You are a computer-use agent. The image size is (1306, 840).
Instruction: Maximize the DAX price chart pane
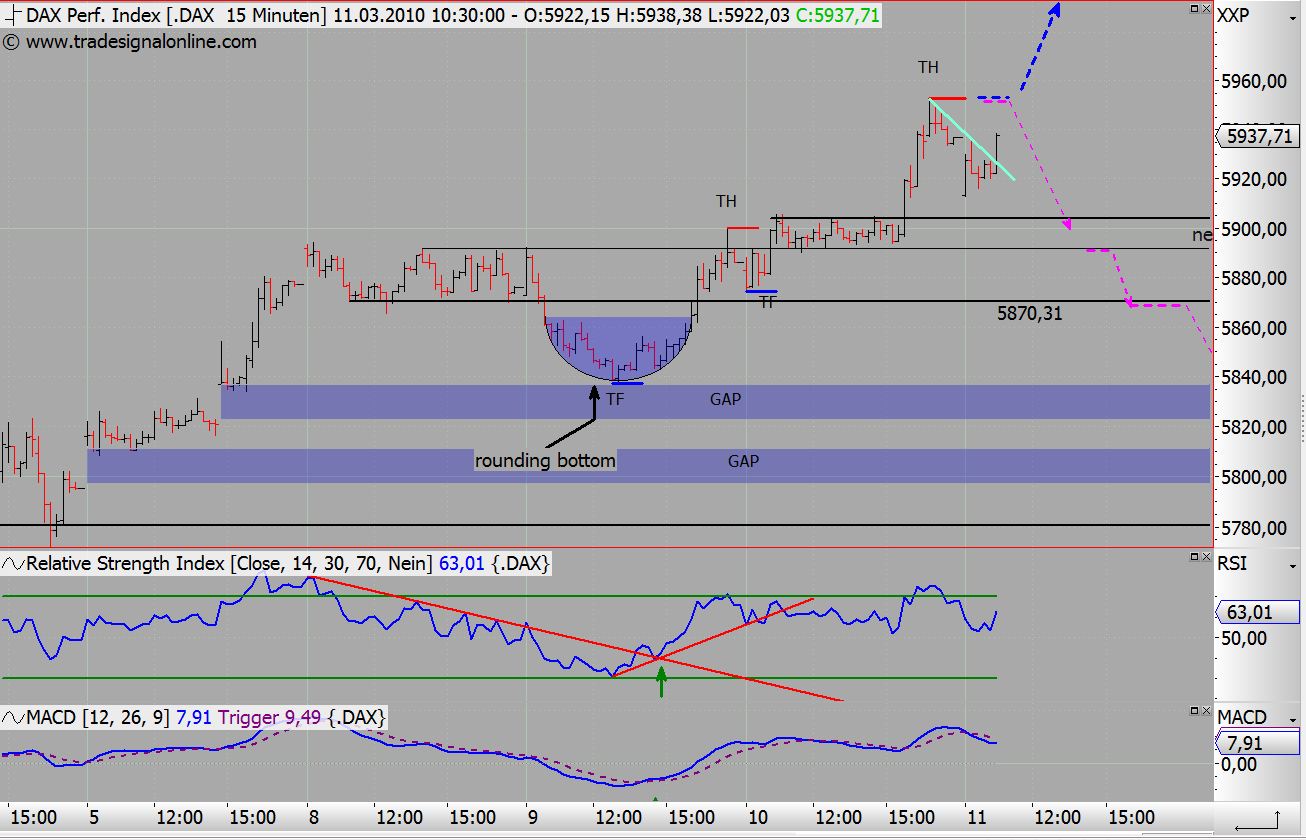point(1194,9)
